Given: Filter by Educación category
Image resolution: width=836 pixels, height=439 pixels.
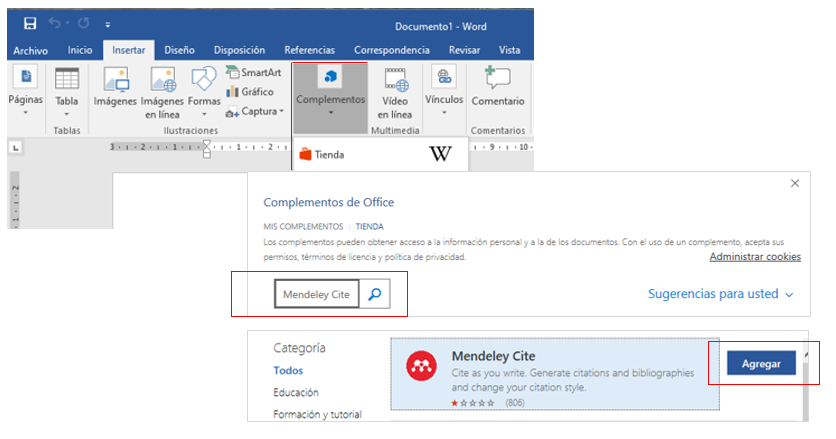Looking at the screenshot, I should 296,392.
